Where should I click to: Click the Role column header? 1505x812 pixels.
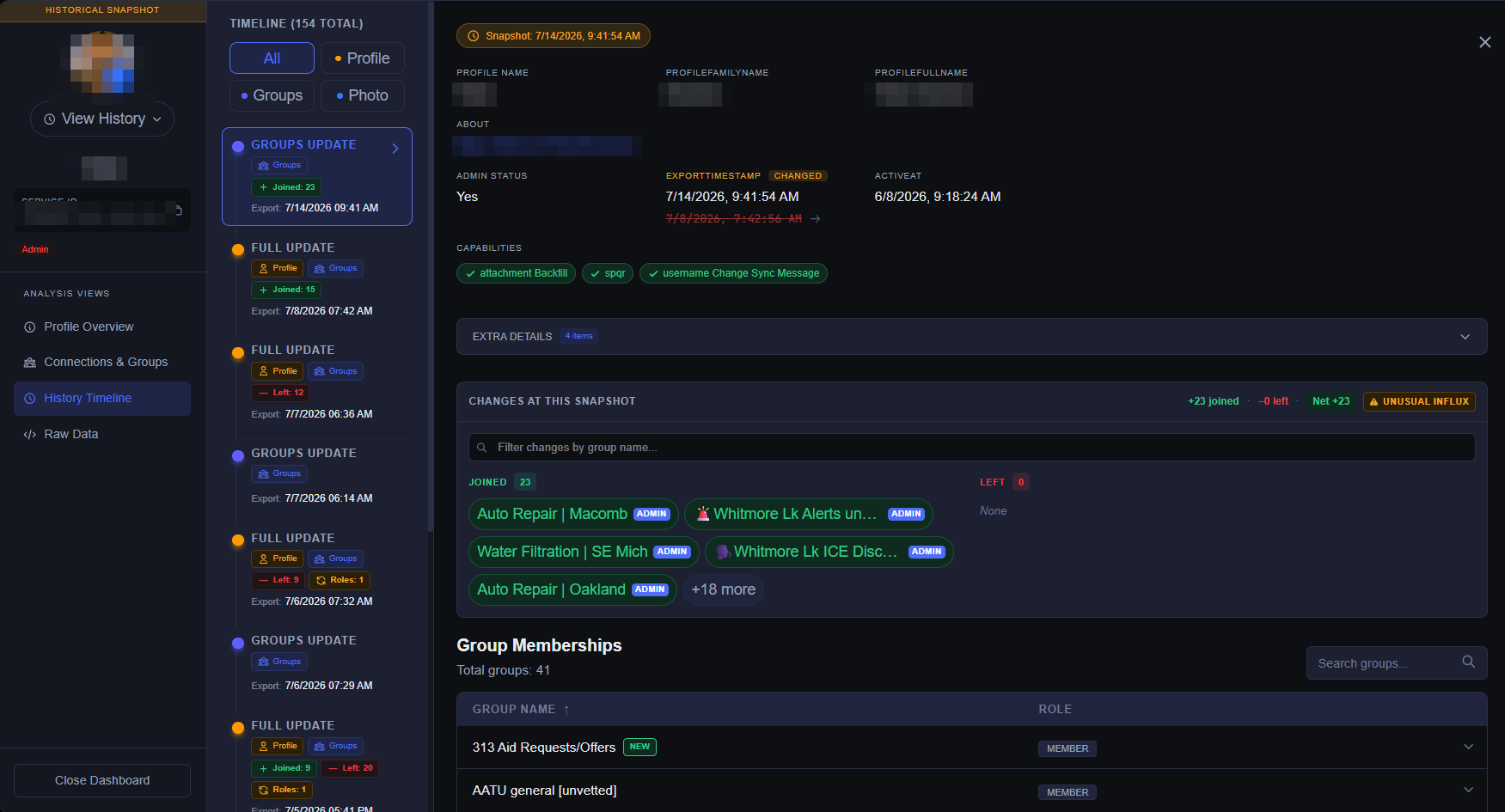tap(1055, 710)
